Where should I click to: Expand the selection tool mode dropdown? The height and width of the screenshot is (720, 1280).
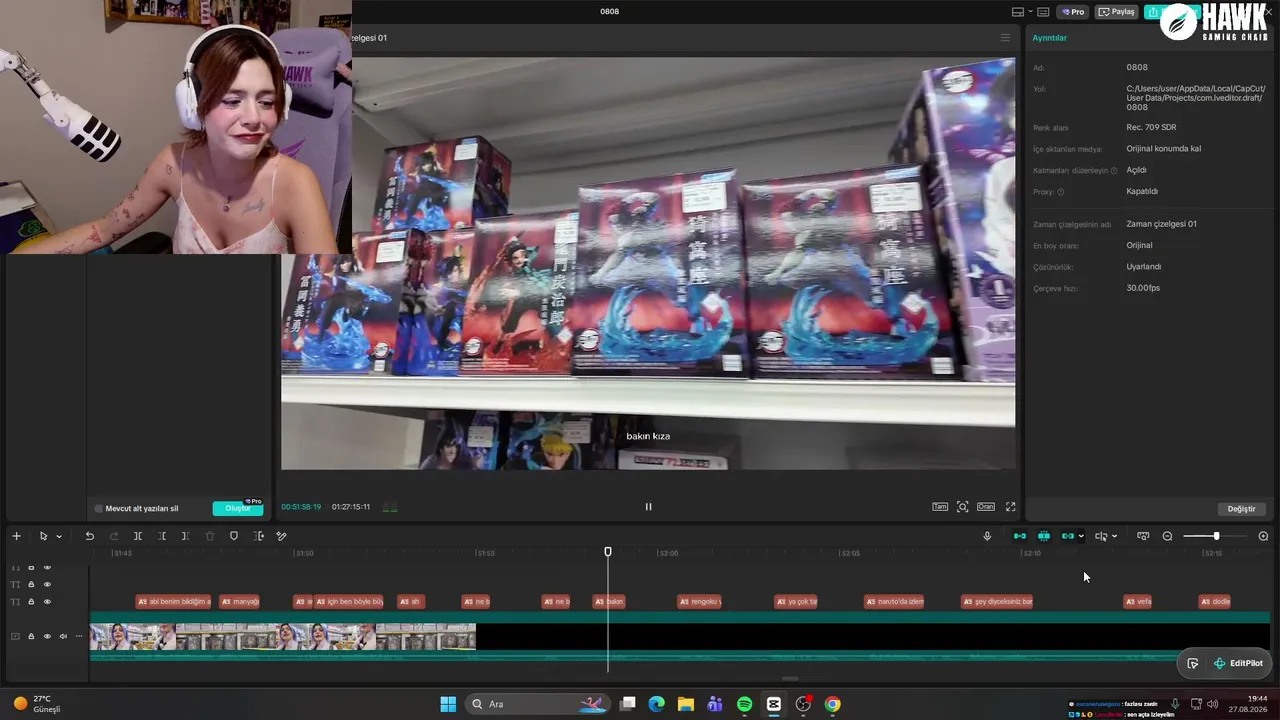[x=59, y=536]
